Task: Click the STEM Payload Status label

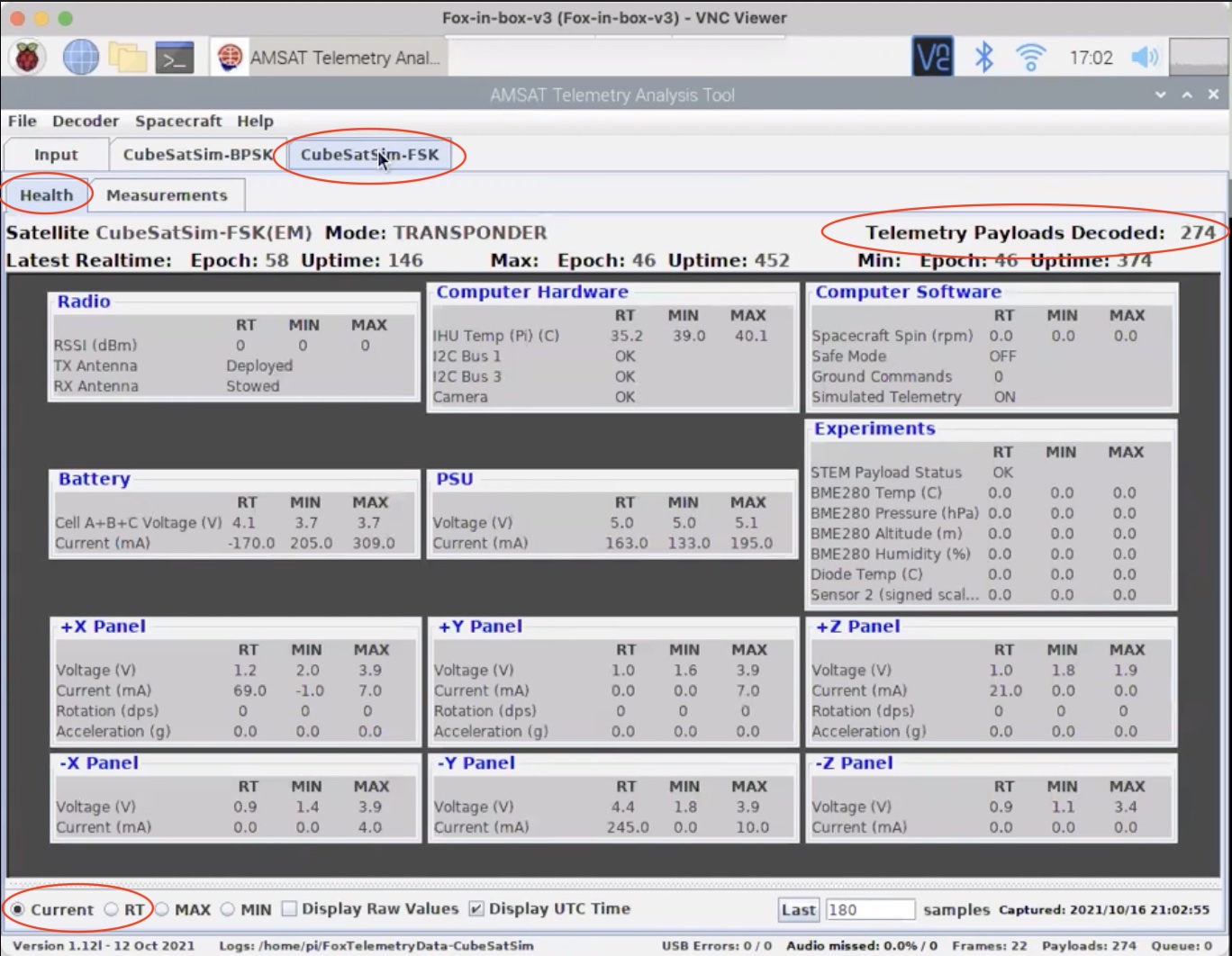Action: pos(886,473)
